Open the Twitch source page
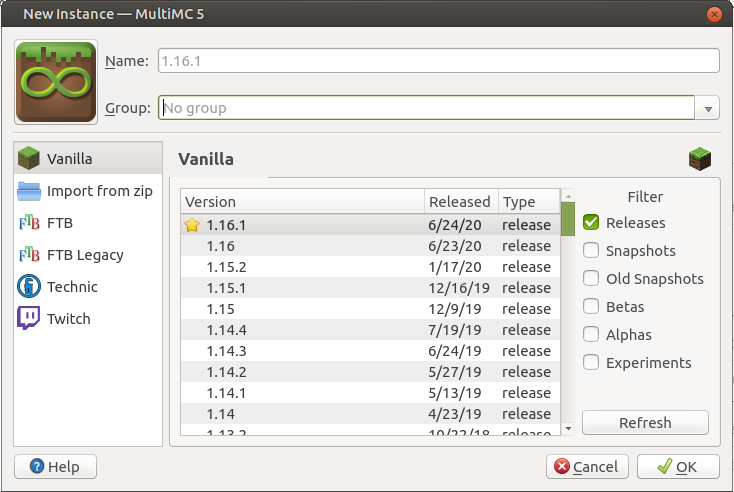This screenshot has width=734, height=492. [88, 318]
